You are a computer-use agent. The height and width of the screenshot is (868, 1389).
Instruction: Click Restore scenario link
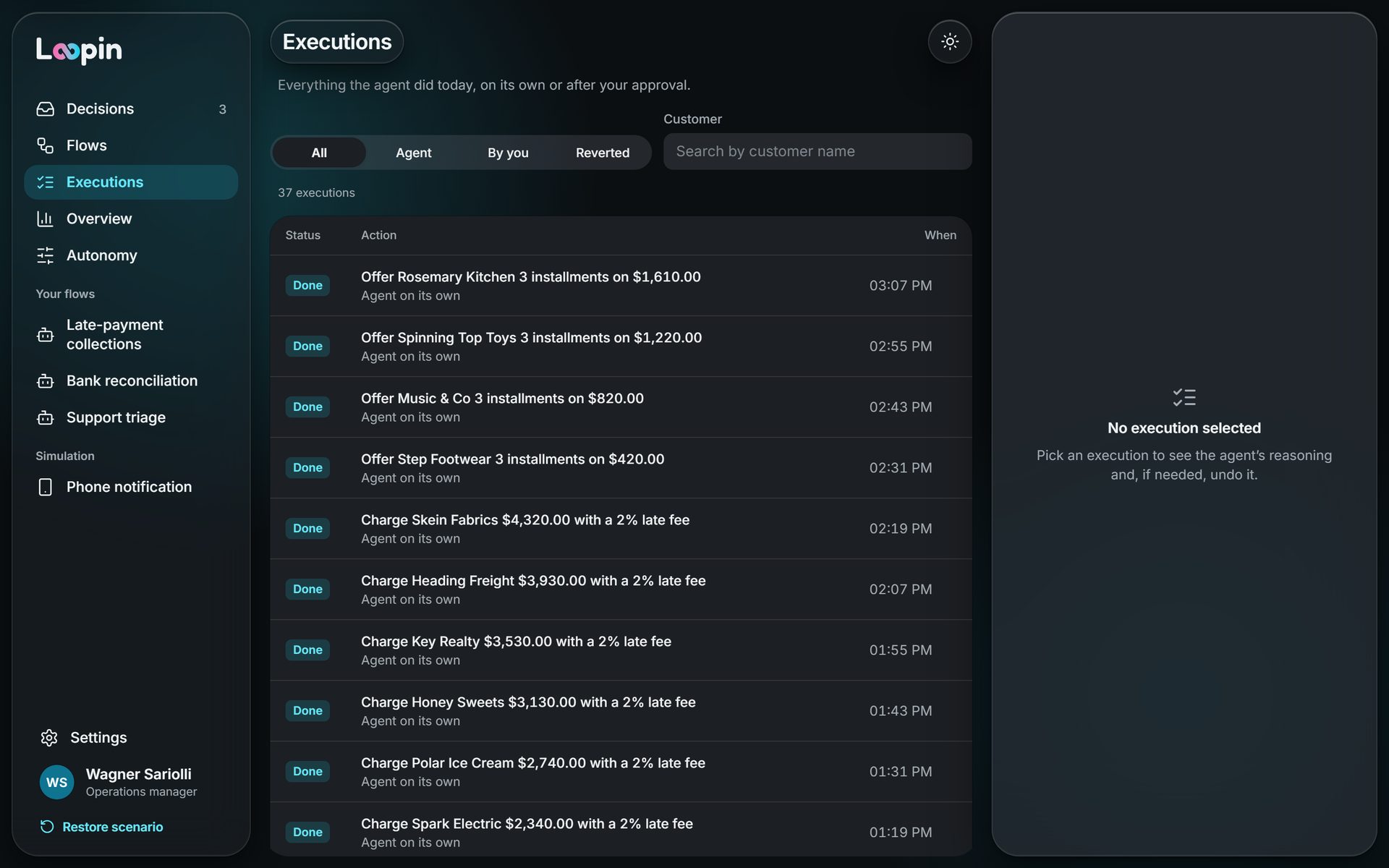pos(101,827)
